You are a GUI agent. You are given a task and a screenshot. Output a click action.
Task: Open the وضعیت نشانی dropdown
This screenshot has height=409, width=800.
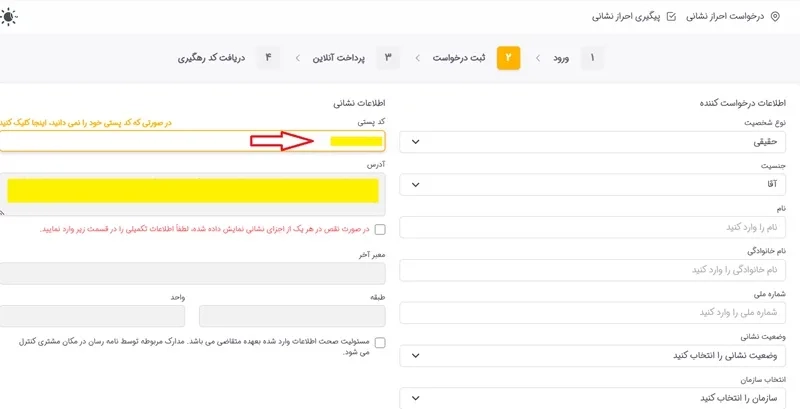(x=592, y=355)
